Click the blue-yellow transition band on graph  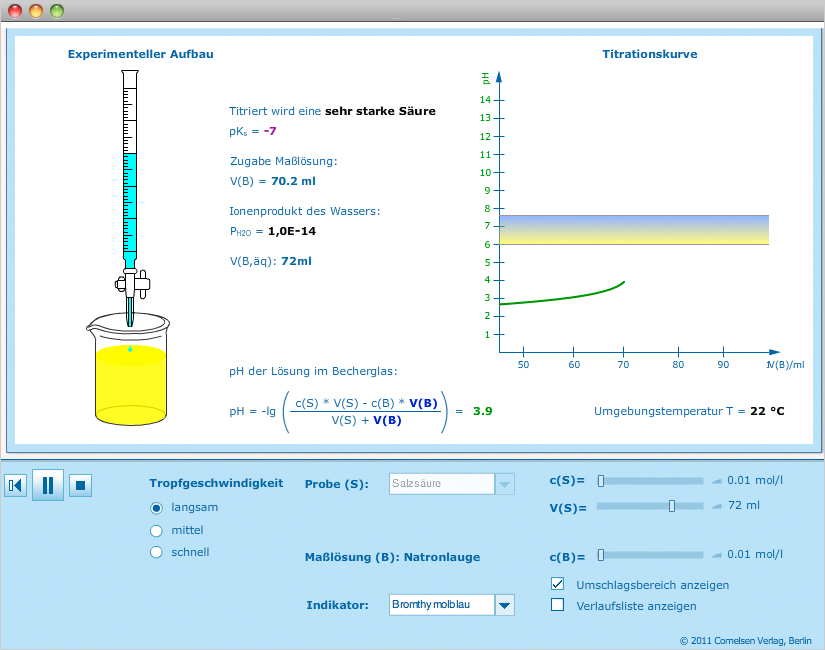(633, 230)
